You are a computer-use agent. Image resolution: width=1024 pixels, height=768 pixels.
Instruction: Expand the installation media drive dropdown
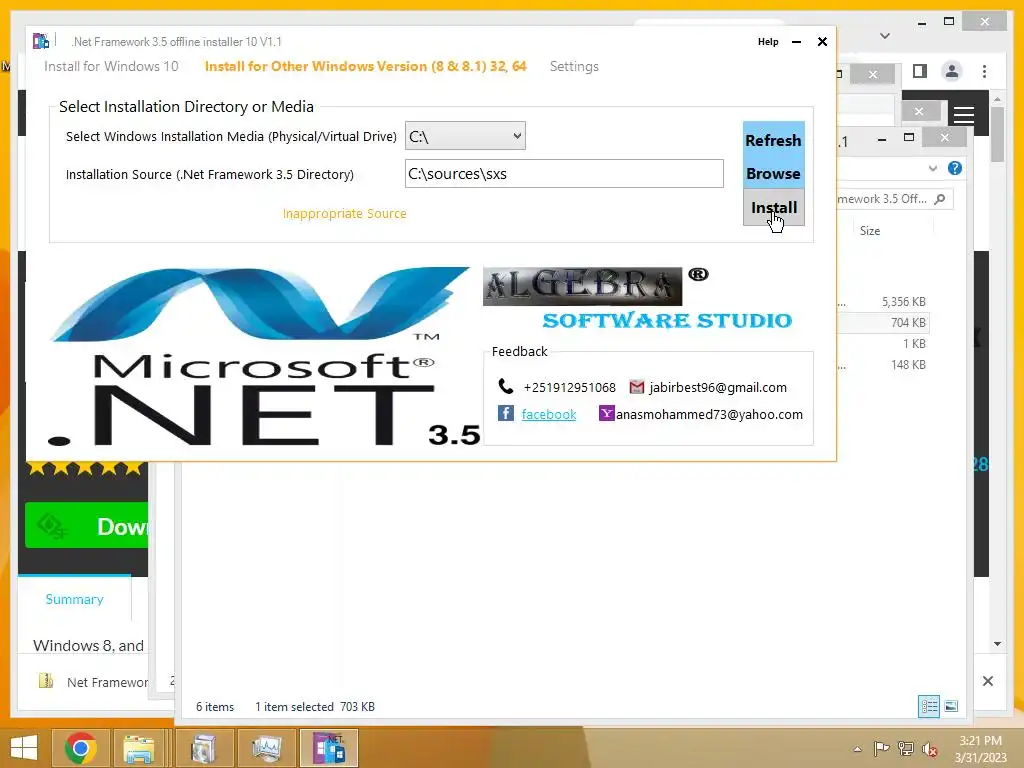tap(465, 136)
